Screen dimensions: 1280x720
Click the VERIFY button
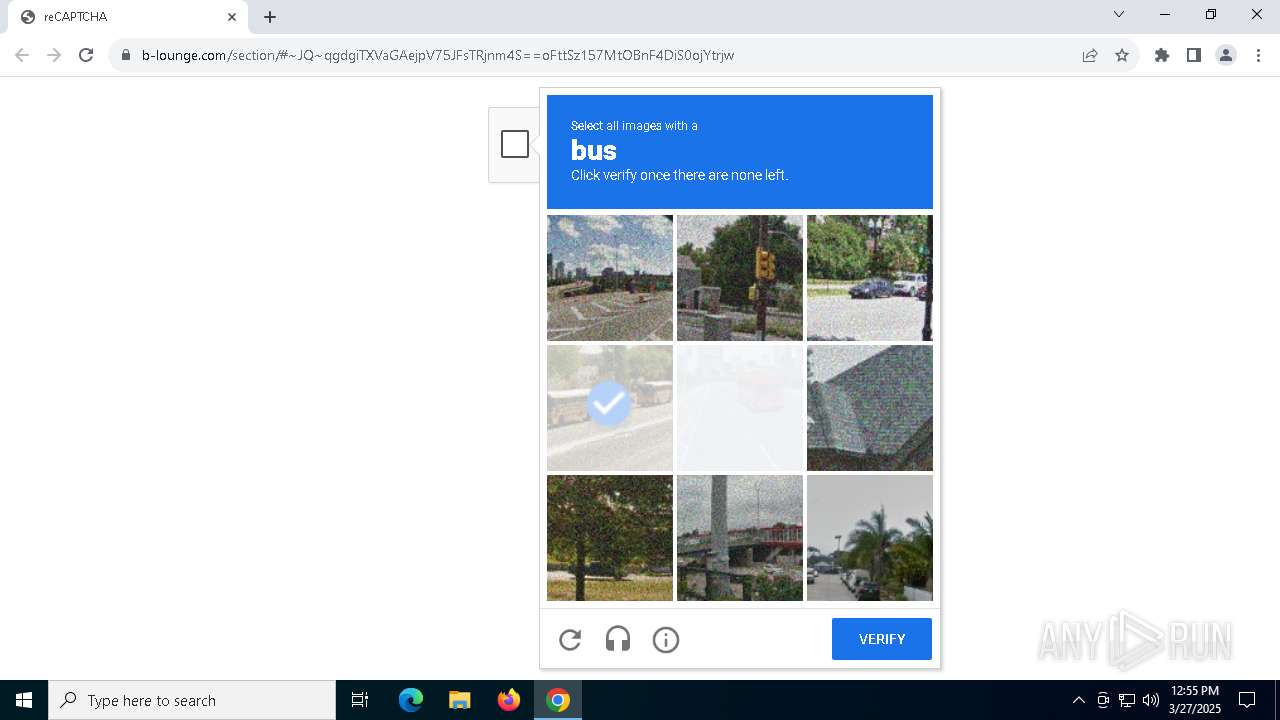(x=882, y=639)
